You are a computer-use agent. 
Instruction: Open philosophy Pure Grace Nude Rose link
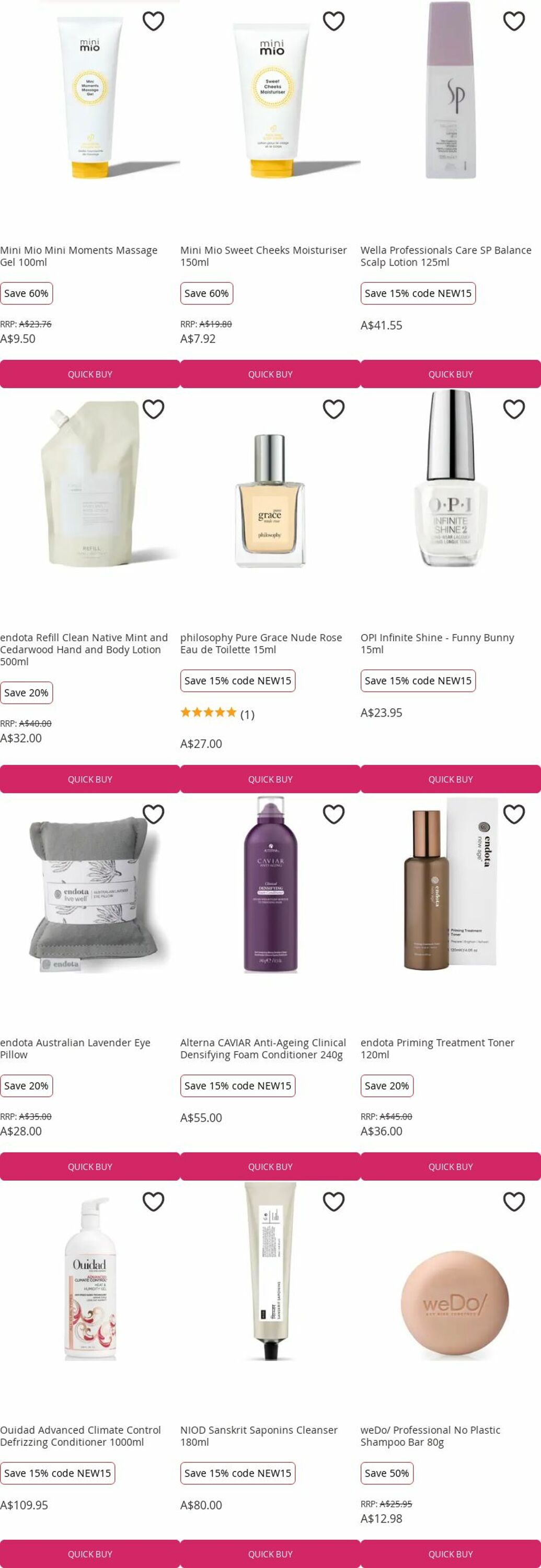pyautogui.click(x=261, y=643)
